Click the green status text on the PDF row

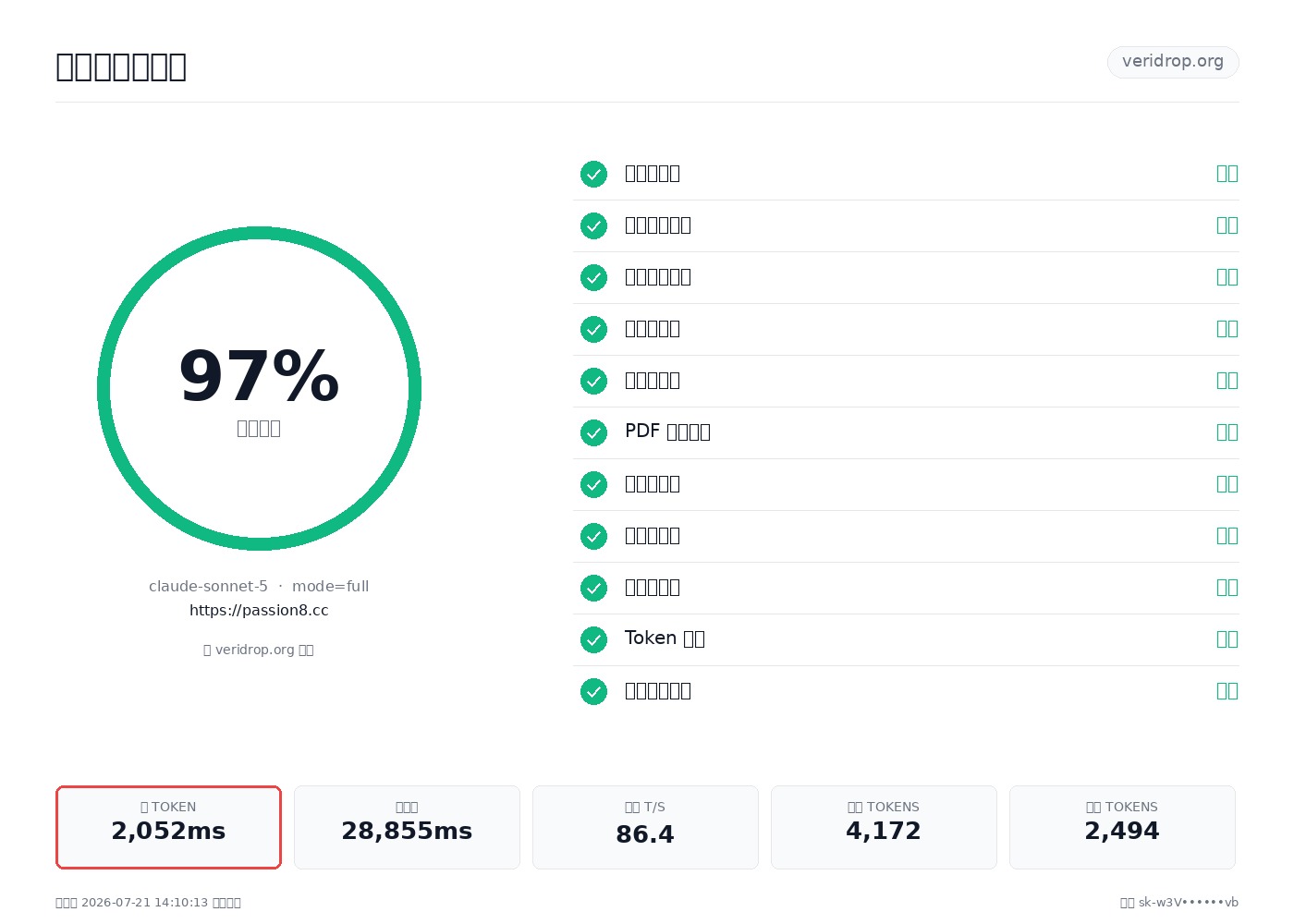1227,432
